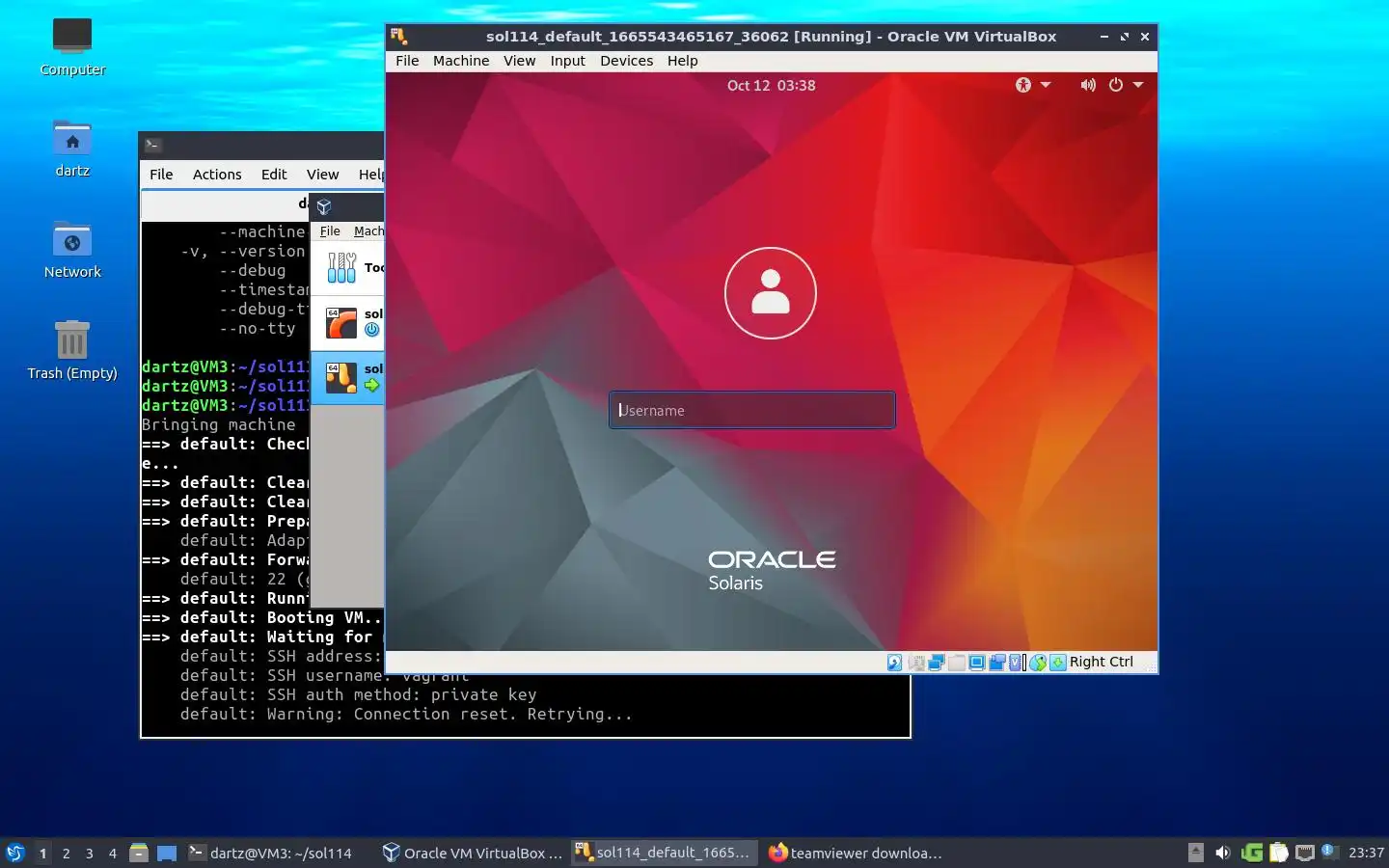The image size is (1389, 868).
Task: Click the system volume tray icon
Action: pyautogui.click(x=1223, y=853)
